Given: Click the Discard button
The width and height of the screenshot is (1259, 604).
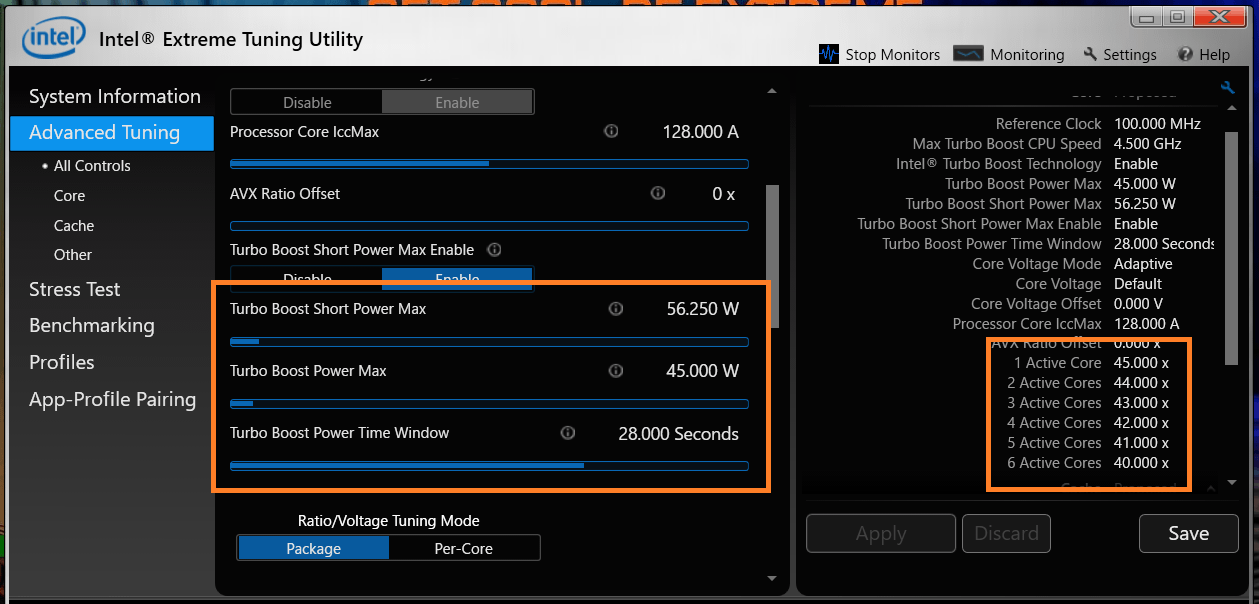Looking at the screenshot, I should coord(1006,533).
